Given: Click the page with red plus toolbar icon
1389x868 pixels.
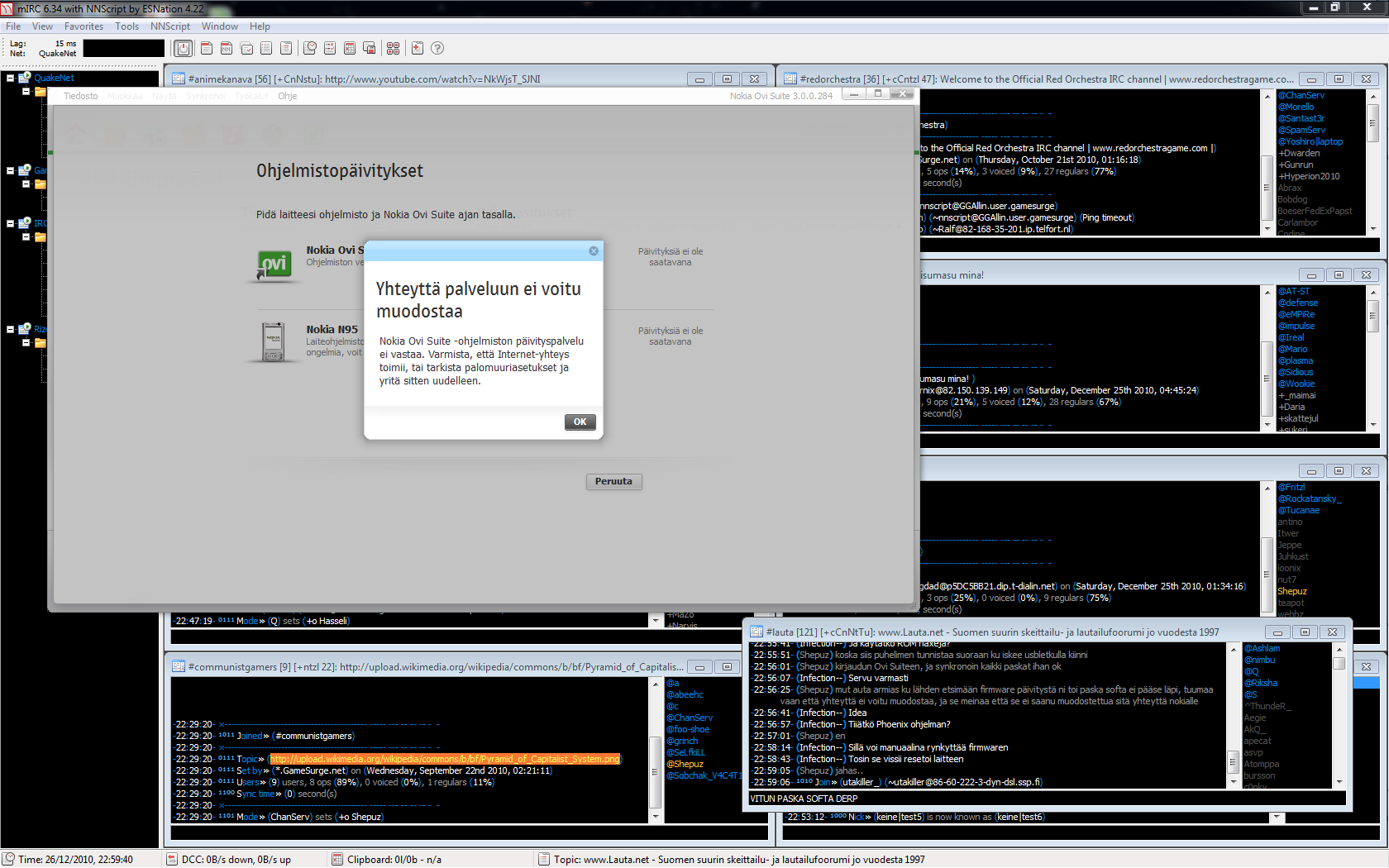Looking at the screenshot, I should click(x=418, y=48).
